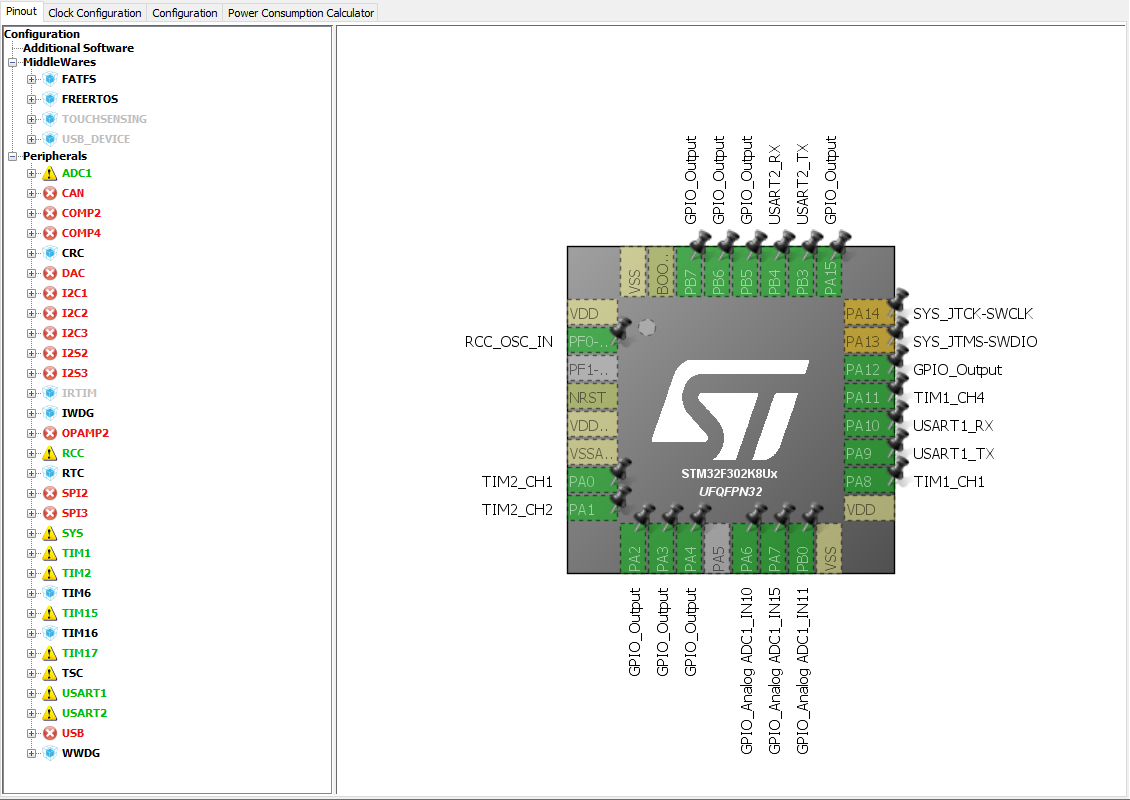This screenshot has width=1130, height=800.
Task: Click the SYS_JTCK-SWCLK pin label
Action: coord(973,314)
